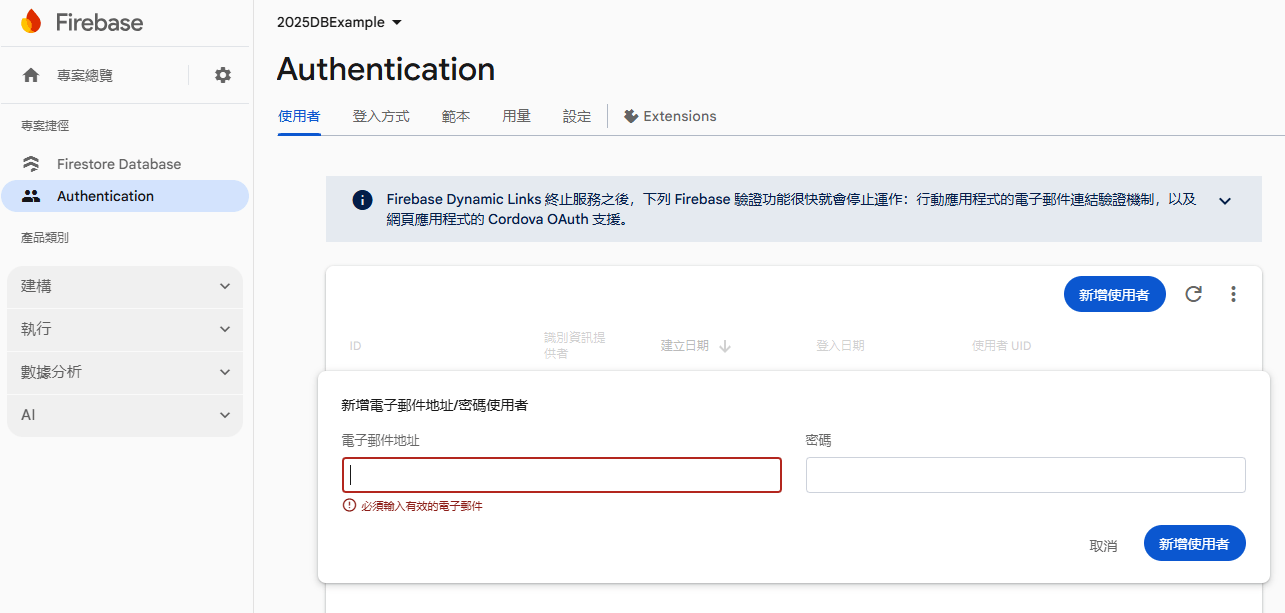Expand the Dynamic Links notice banner
The width and height of the screenshot is (1285, 613).
[1225, 201]
